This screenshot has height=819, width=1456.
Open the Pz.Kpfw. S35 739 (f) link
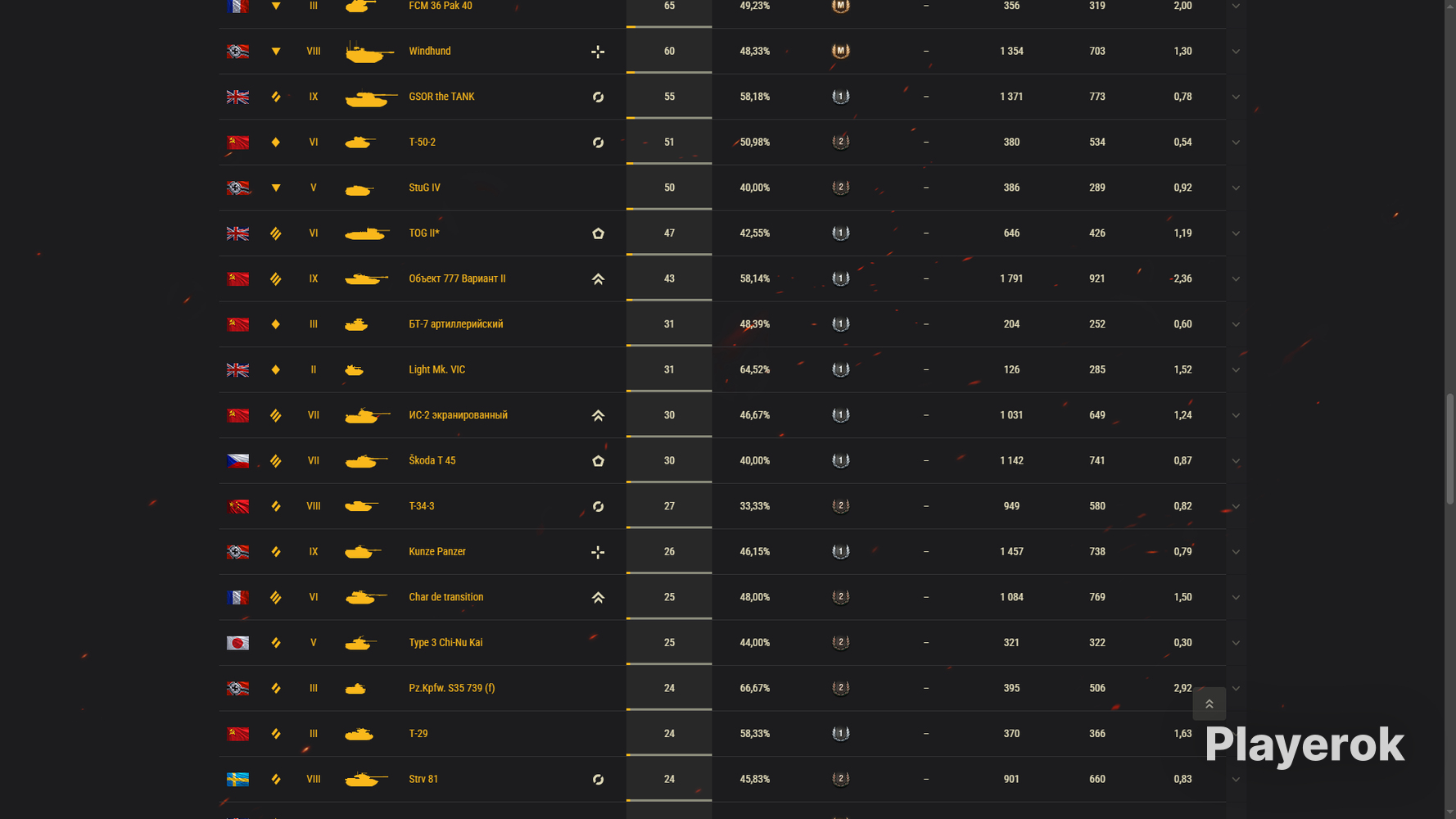point(452,688)
